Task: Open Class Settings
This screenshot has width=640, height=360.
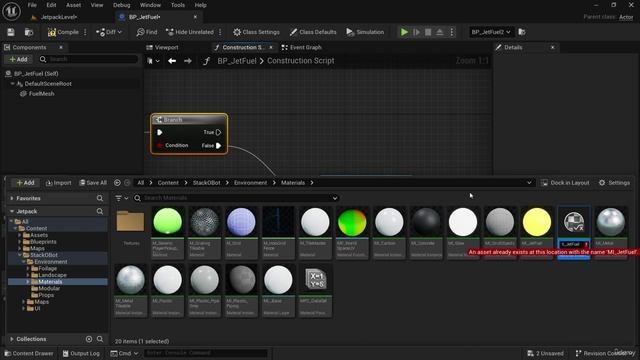Action: coord(256,32)
